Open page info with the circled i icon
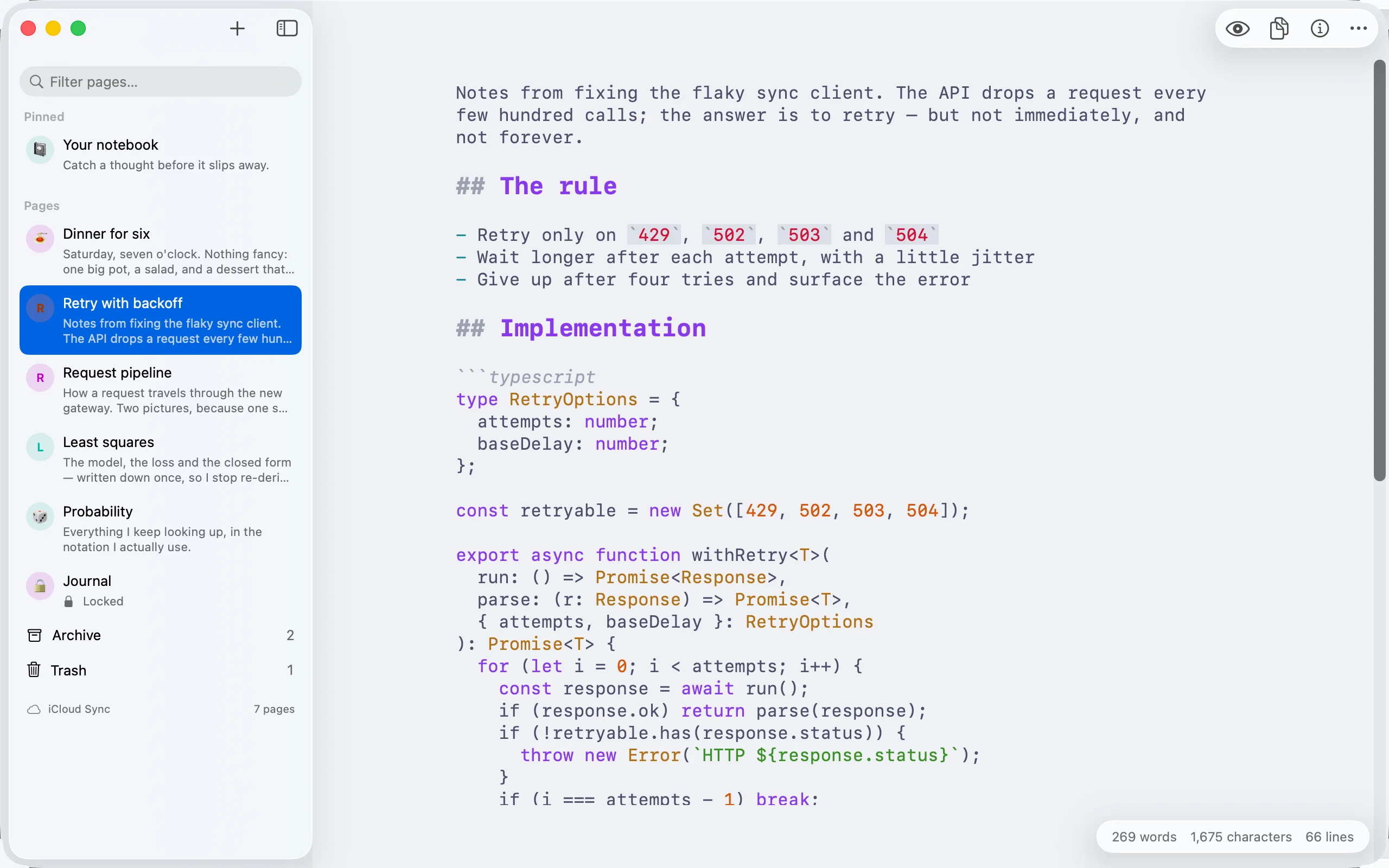 [1320, 28]
